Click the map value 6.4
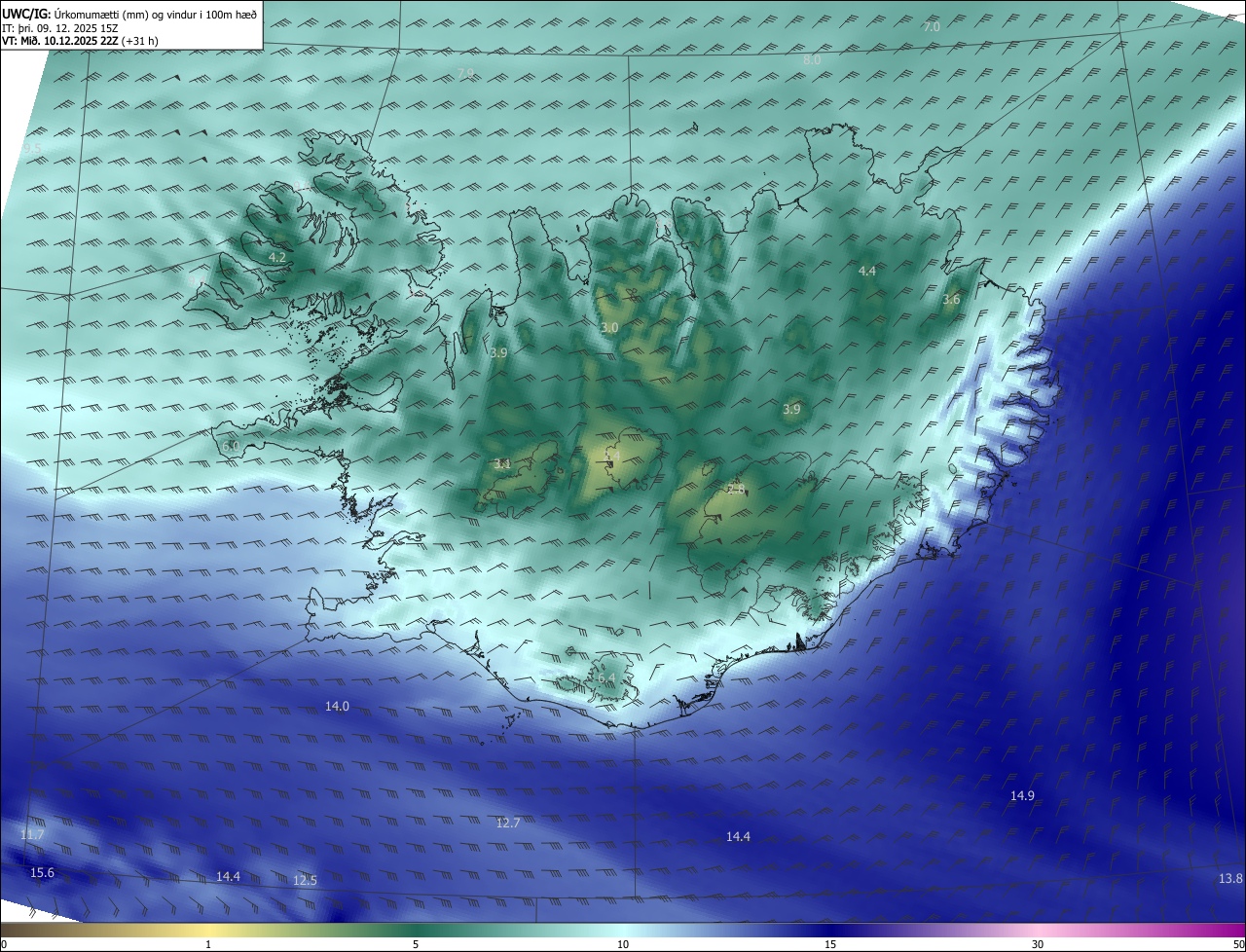Image resolution: width=1246 pixels, height=952 pixels. [606, 677]
